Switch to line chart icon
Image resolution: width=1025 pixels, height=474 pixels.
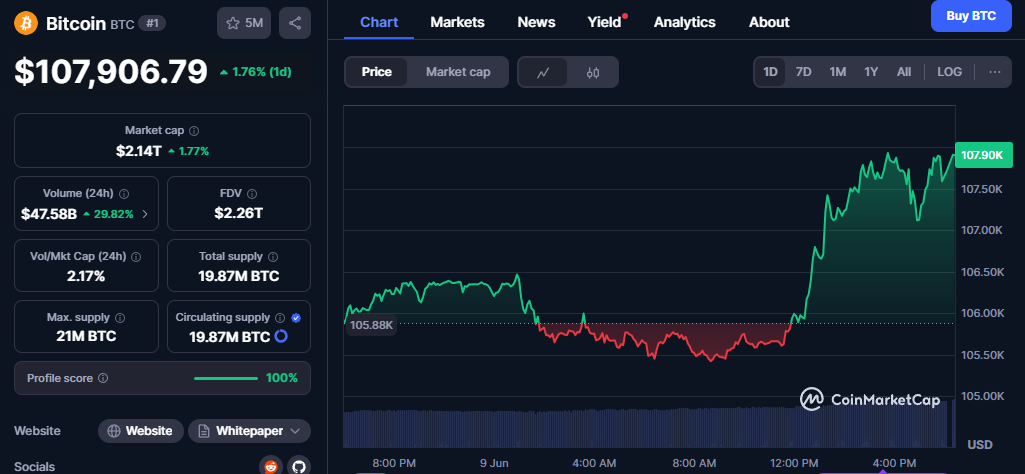pos(543,73)
